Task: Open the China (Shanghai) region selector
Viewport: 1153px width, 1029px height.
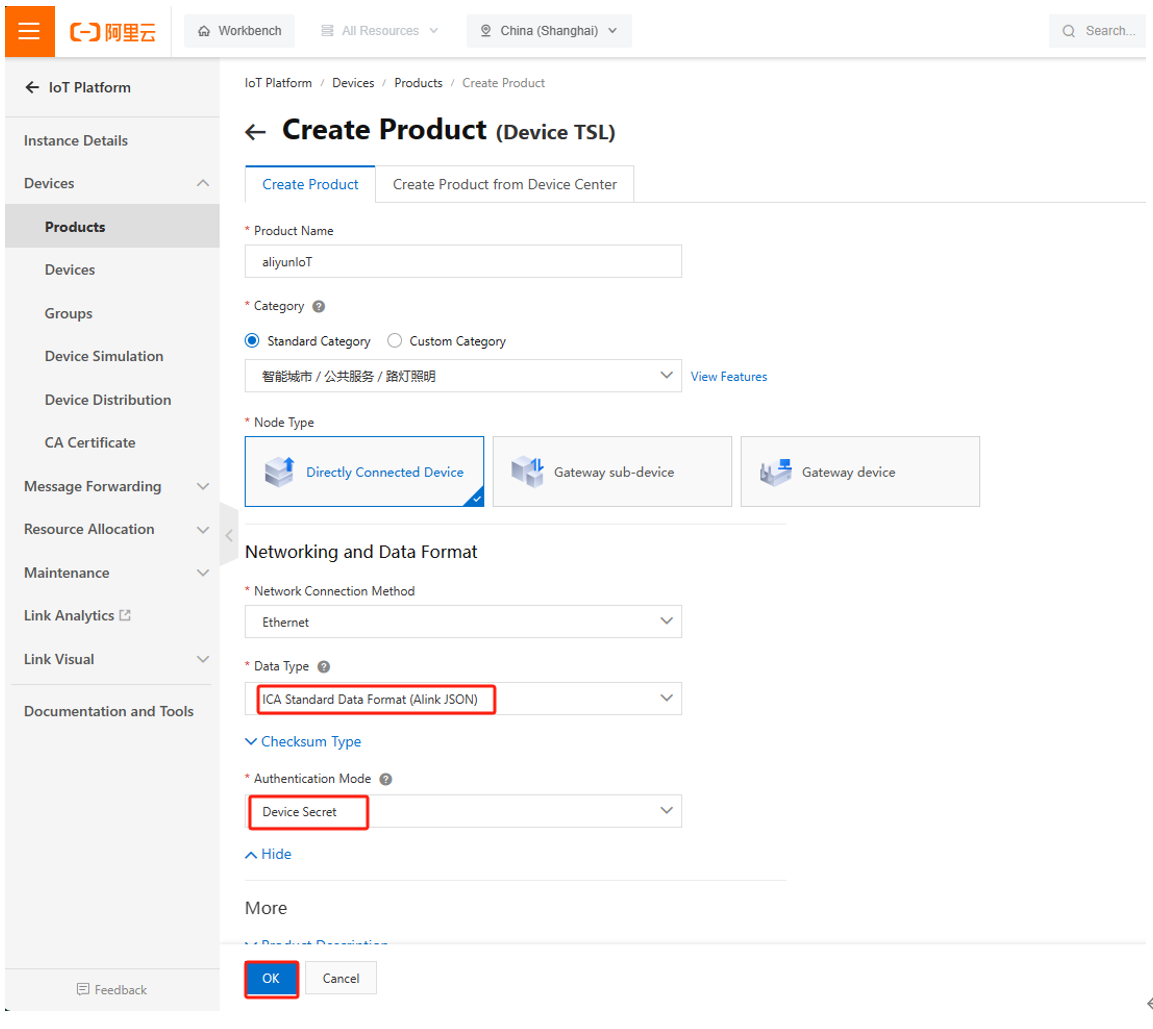Action: click(549, 31)
